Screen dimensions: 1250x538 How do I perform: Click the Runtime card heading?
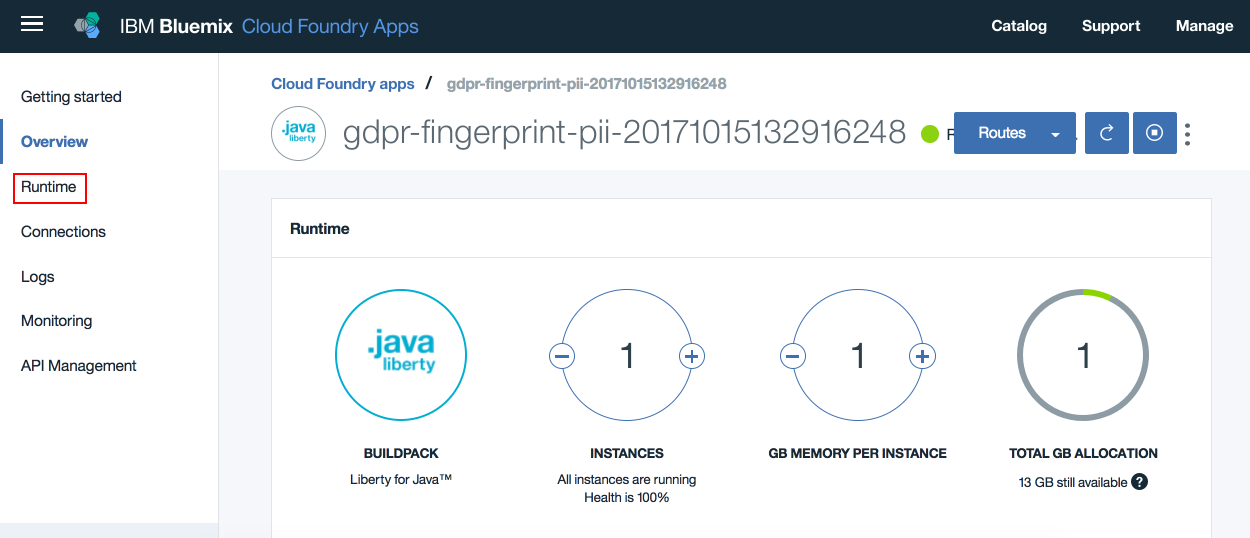(x=320, y=229)
